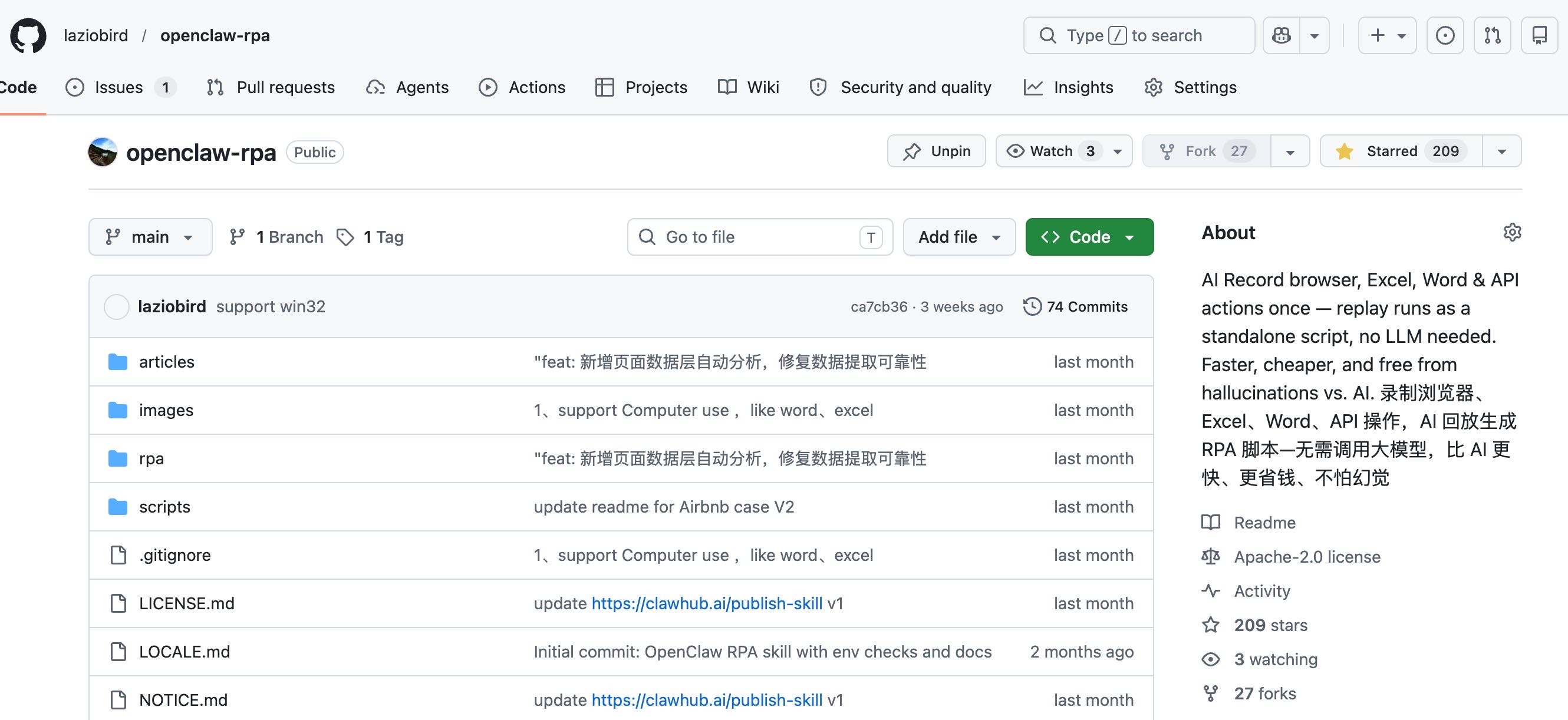Open the Create new plus menu
The width and height of the screenshot is (1568, 720).
(1387, 35)
